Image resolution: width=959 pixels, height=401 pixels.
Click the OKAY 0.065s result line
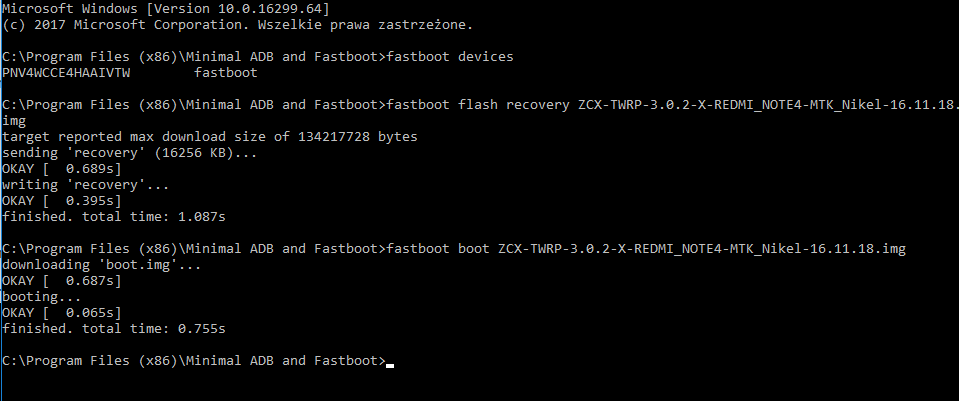click(62, 312)
